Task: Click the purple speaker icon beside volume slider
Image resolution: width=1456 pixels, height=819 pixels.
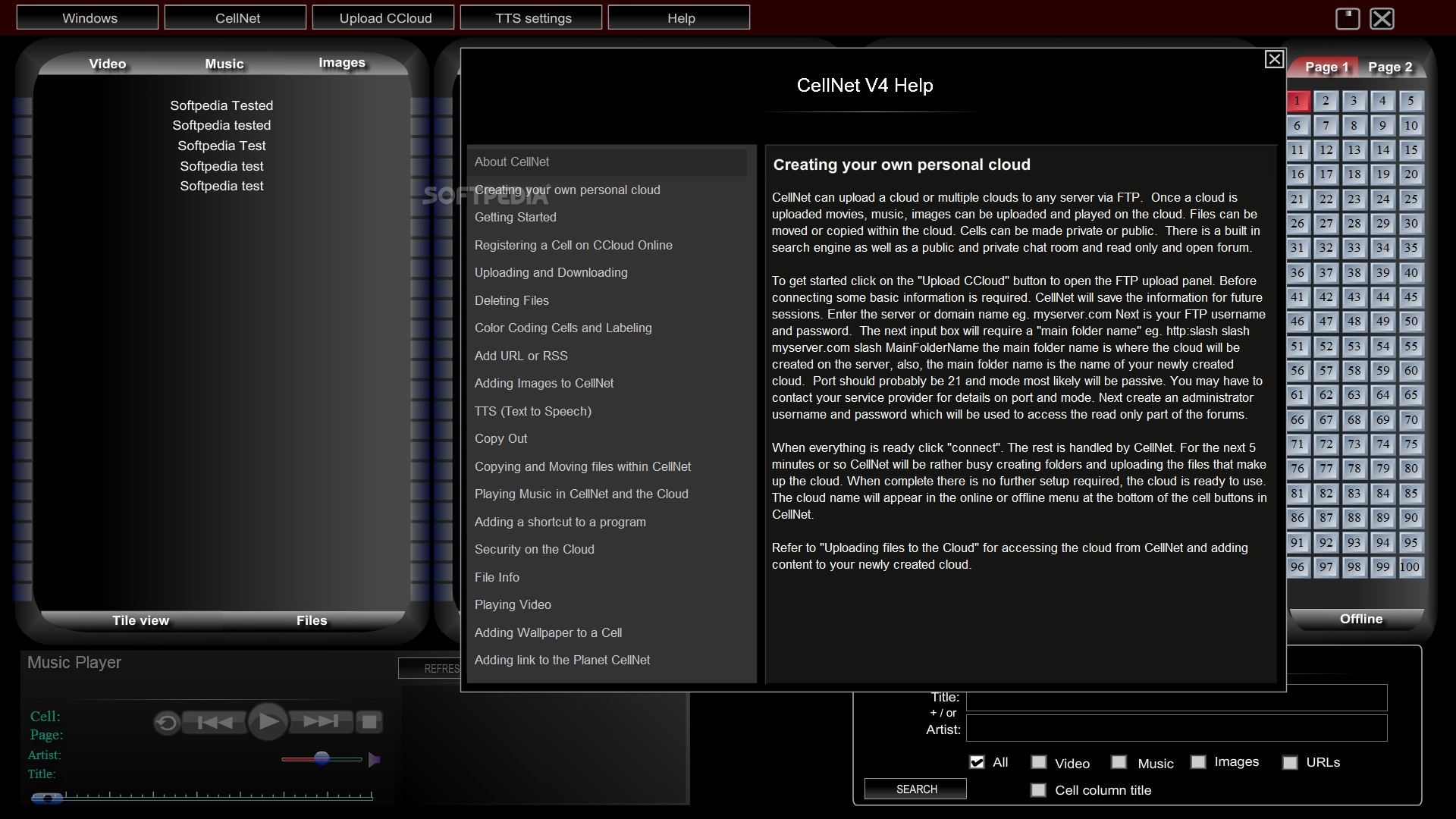Action: (x=374, y=759)
